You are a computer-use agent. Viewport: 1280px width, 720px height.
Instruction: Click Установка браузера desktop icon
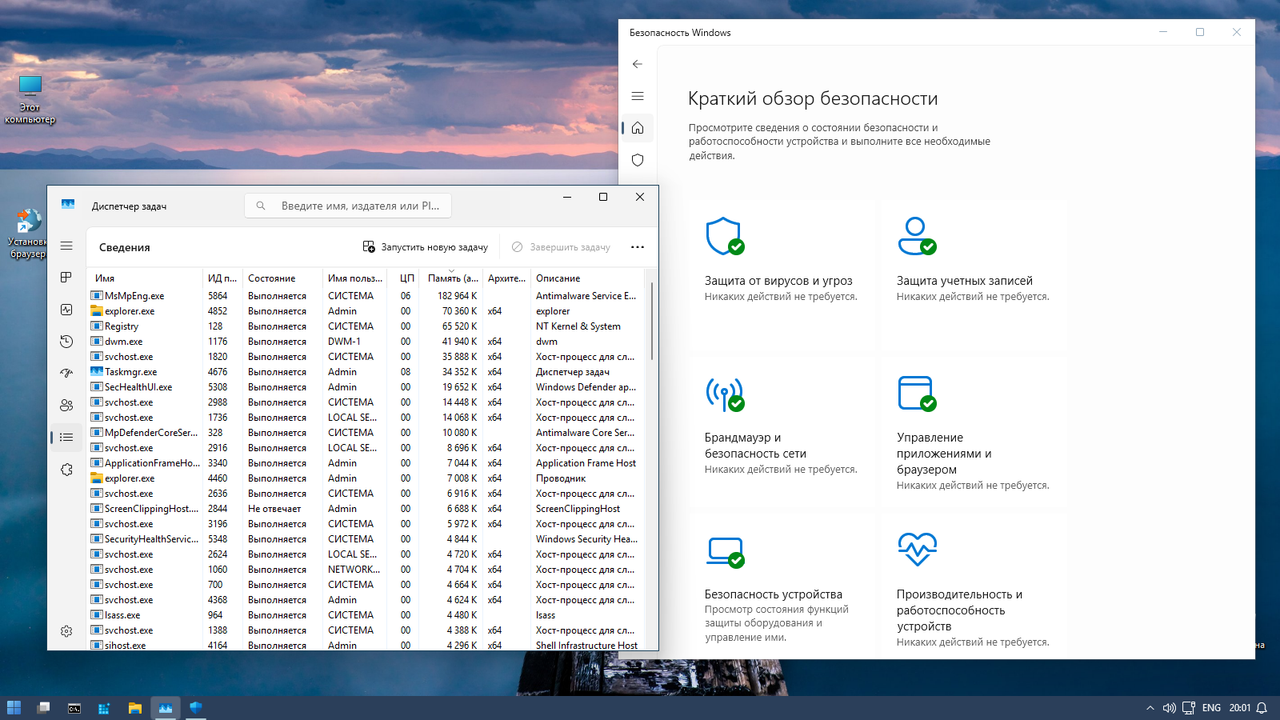tap(27, 234)
